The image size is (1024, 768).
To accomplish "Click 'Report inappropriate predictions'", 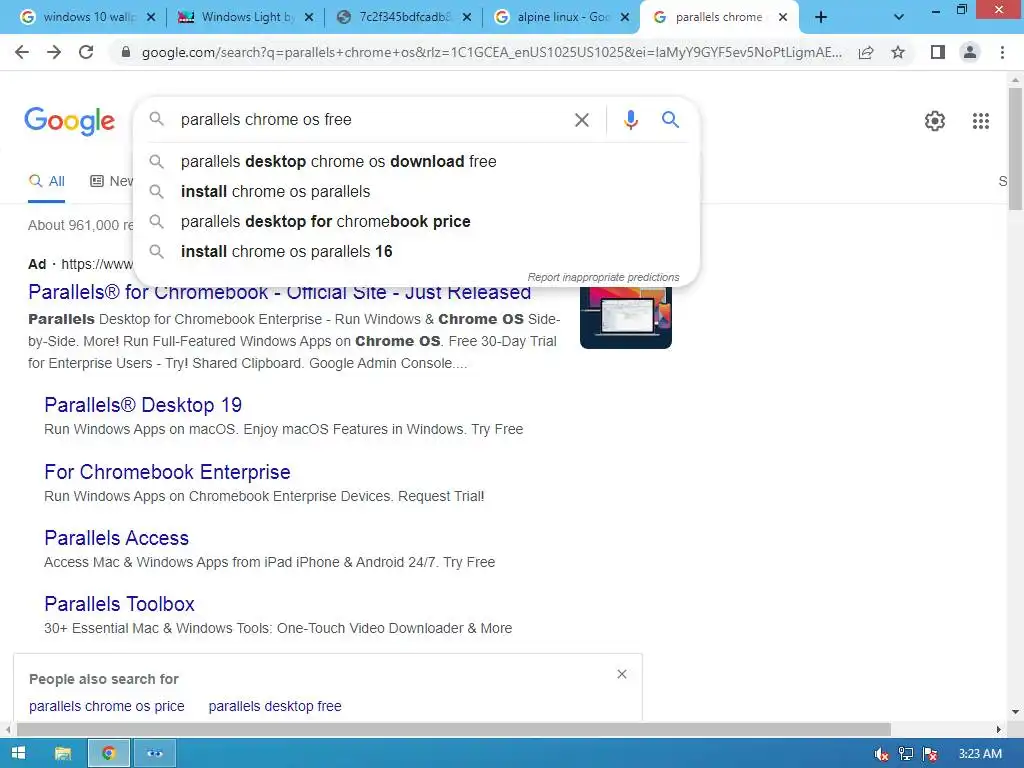I will click(x=603, y=277).
